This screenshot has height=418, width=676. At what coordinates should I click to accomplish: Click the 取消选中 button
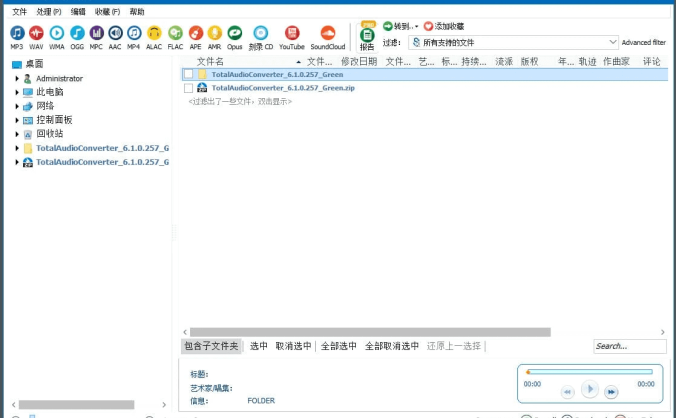(293, 346)
